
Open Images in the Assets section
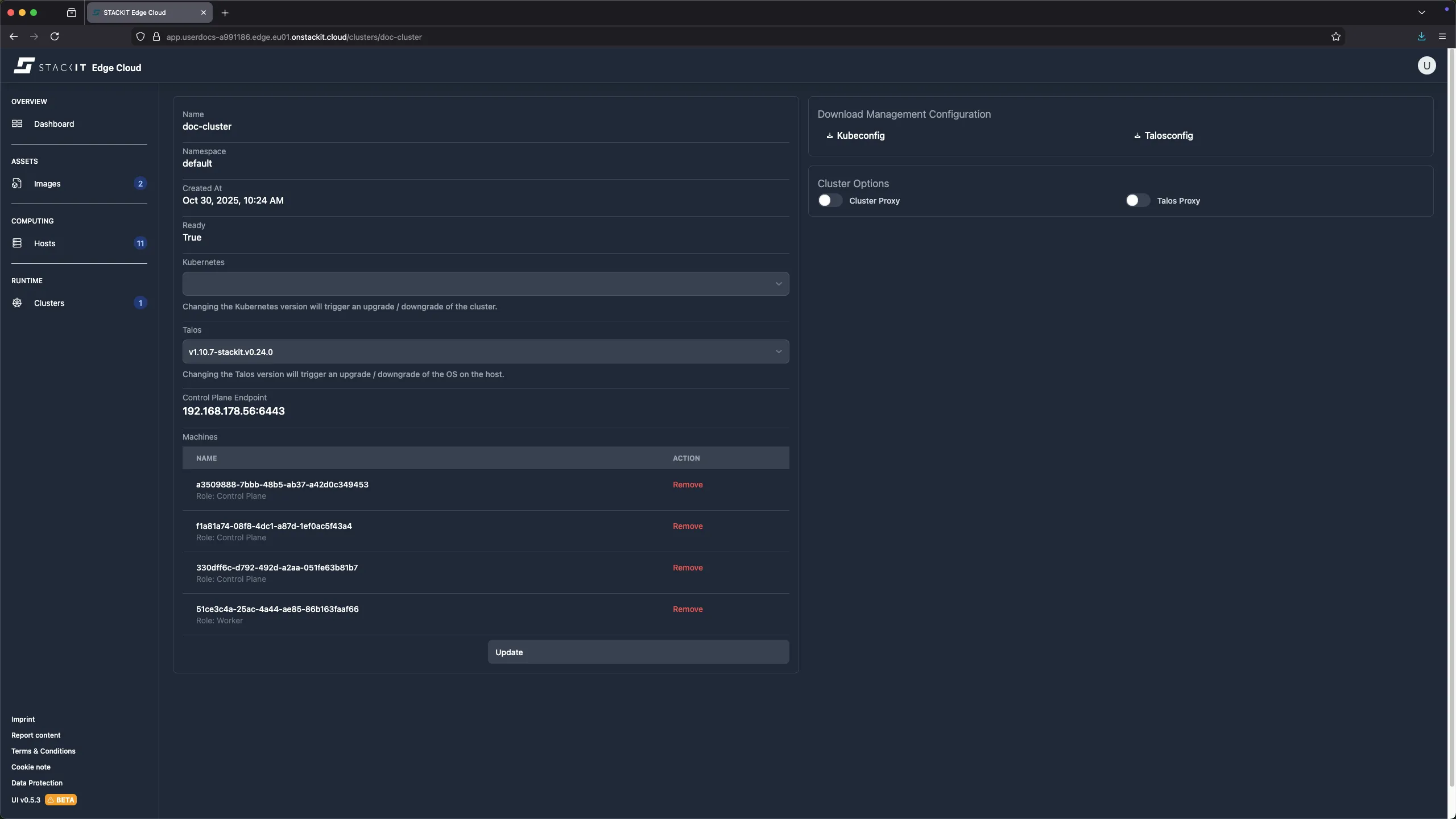[48, 183]
